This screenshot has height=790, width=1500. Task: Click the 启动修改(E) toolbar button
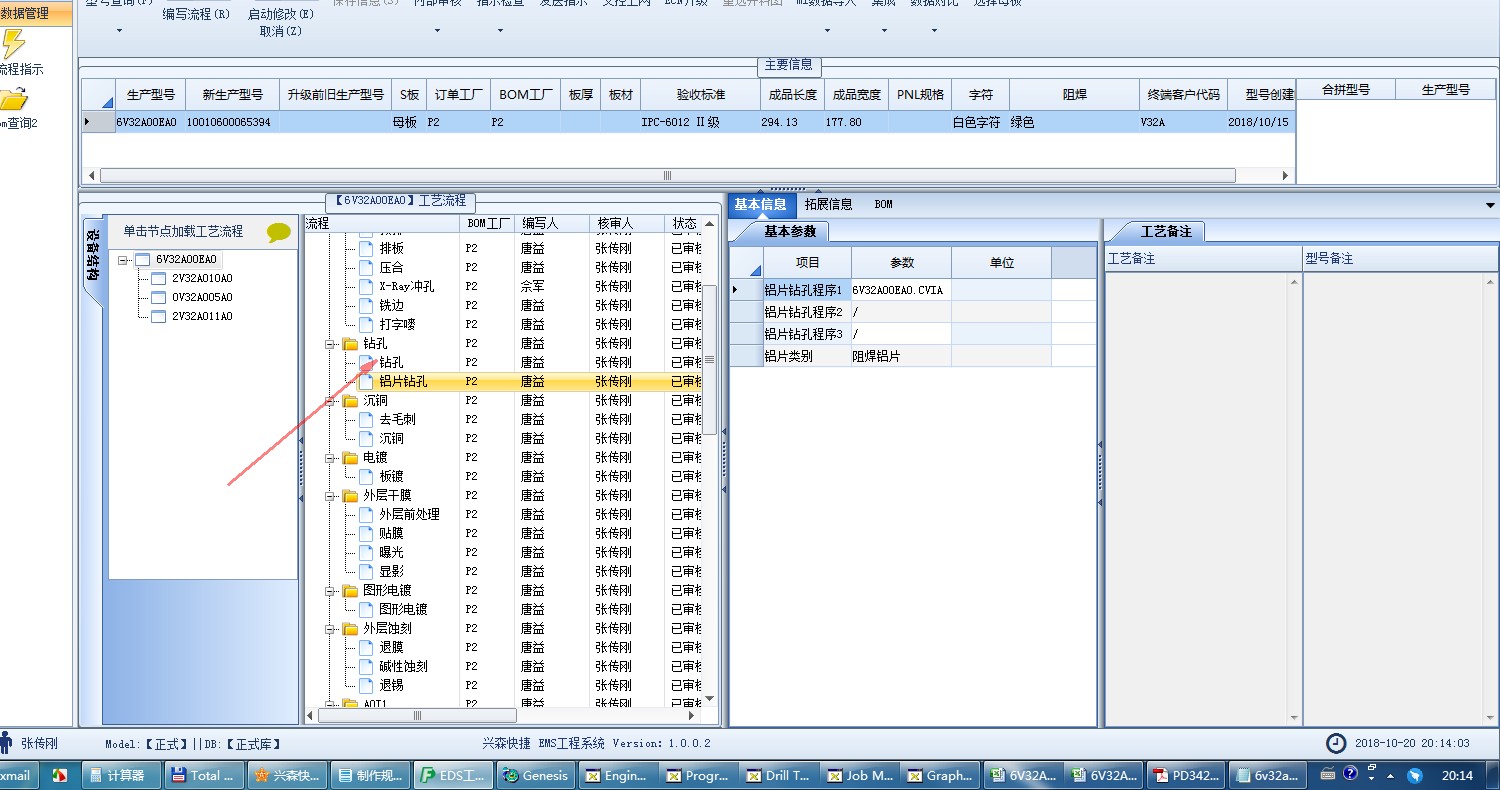(280, 14)
